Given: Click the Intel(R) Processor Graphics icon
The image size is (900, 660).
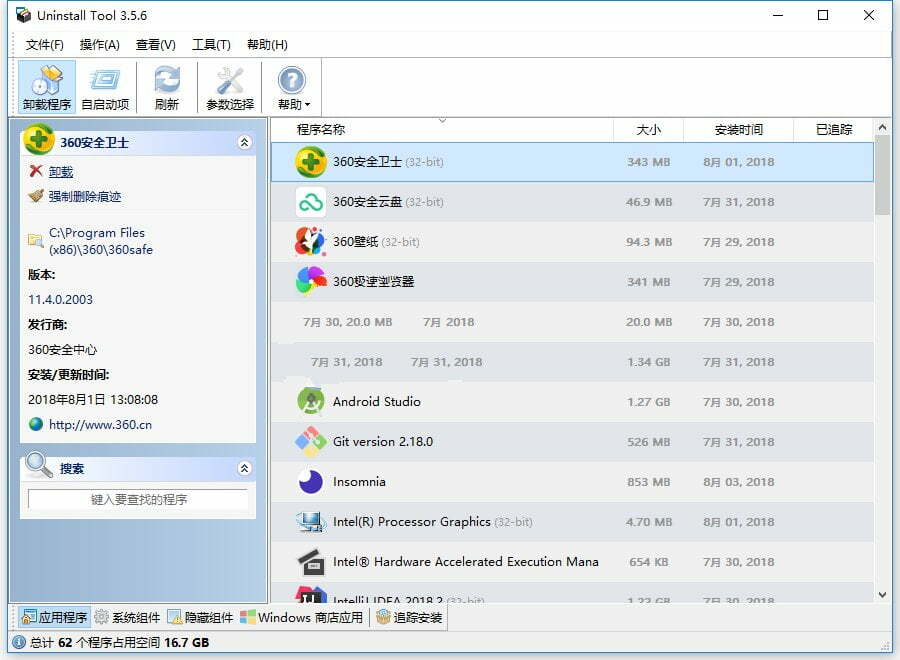Looking at the screenshot, I should pos(310,521).
